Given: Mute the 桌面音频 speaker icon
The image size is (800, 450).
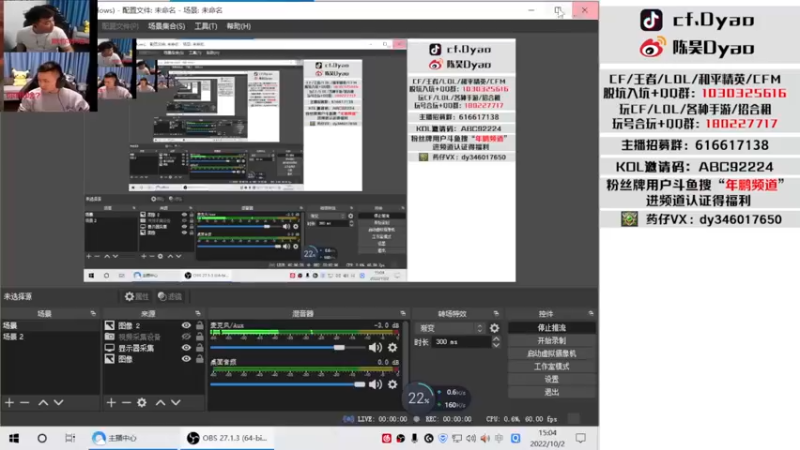Looking at the screenshot, I should coord(375,384).
